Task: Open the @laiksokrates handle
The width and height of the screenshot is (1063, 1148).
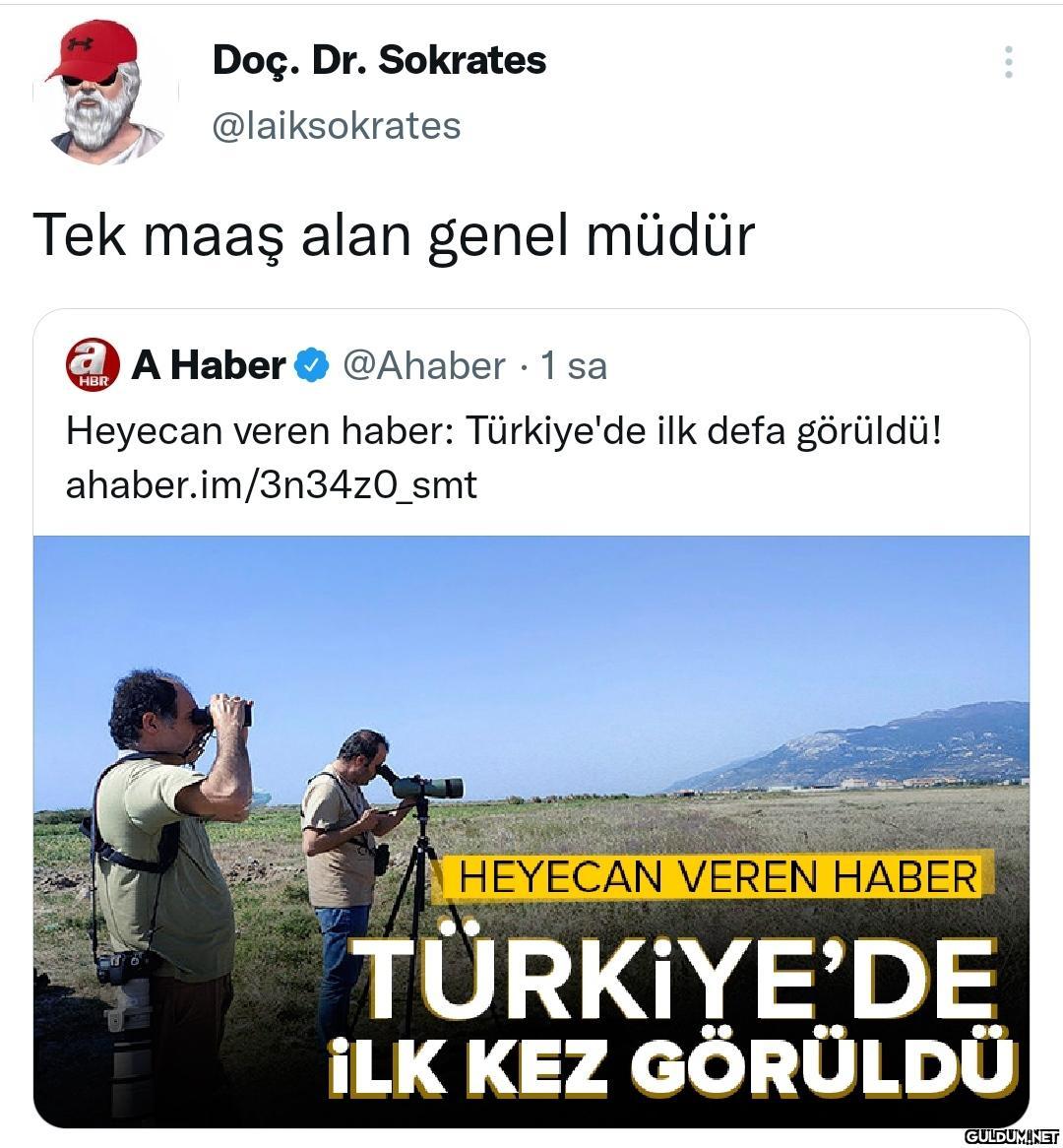Action: 336,126
